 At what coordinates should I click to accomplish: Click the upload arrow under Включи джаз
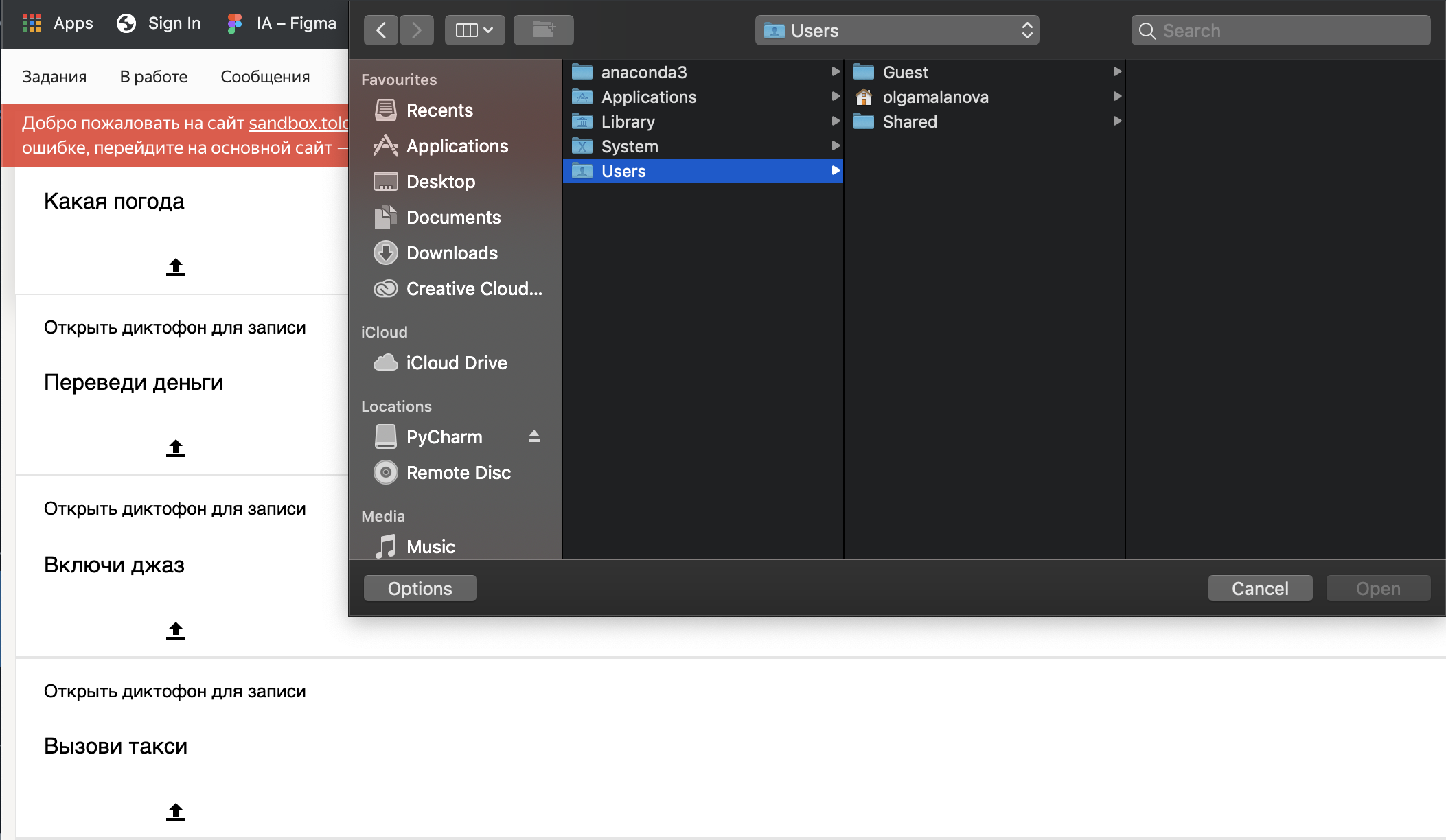coord(176,631)
